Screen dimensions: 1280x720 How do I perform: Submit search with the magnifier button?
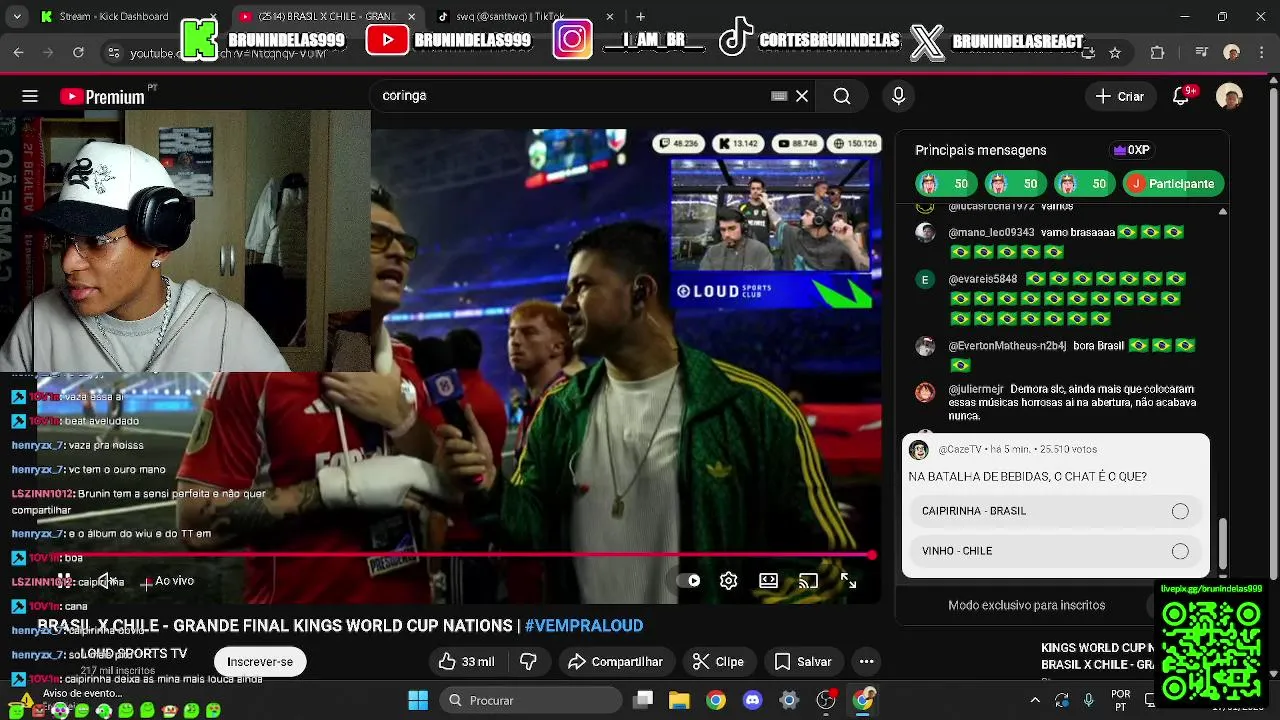point(842,96)
